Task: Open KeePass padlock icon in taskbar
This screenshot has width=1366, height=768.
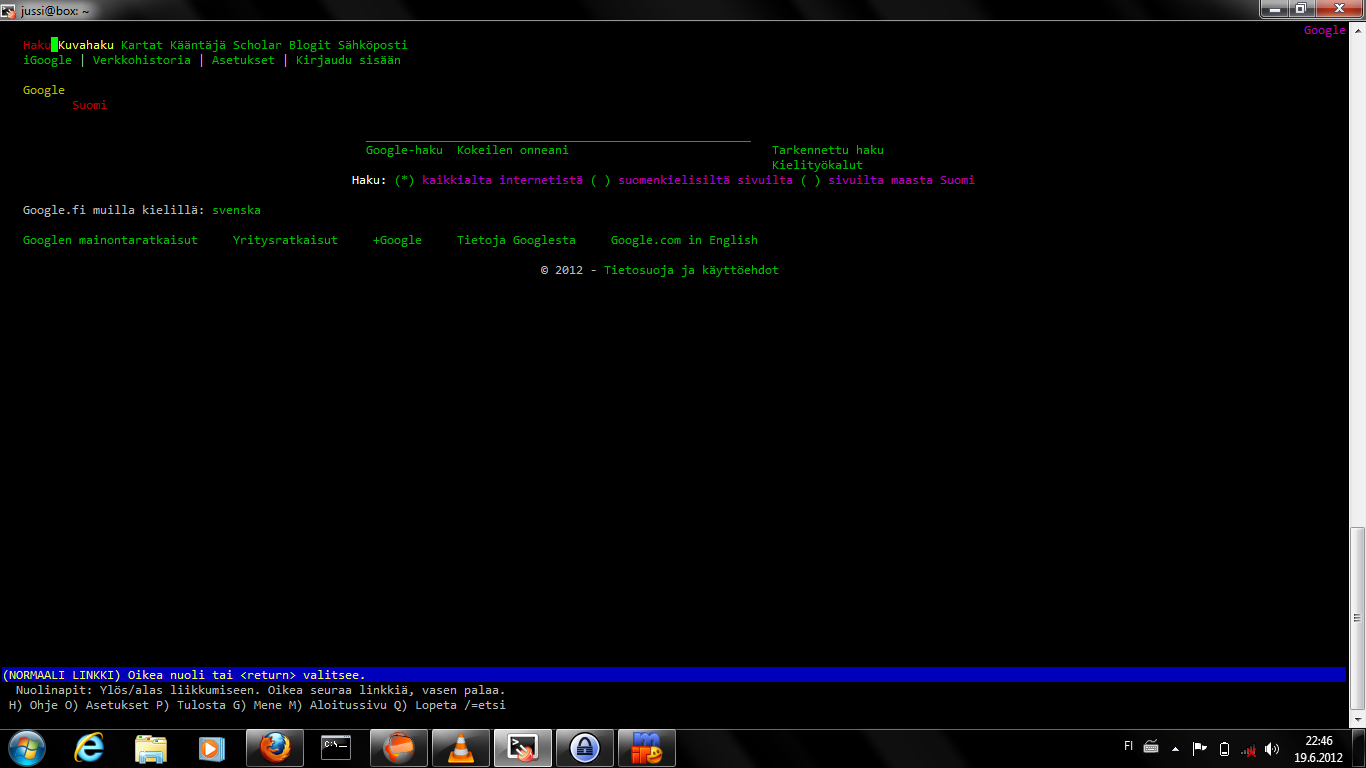Action: click(584, 748)
